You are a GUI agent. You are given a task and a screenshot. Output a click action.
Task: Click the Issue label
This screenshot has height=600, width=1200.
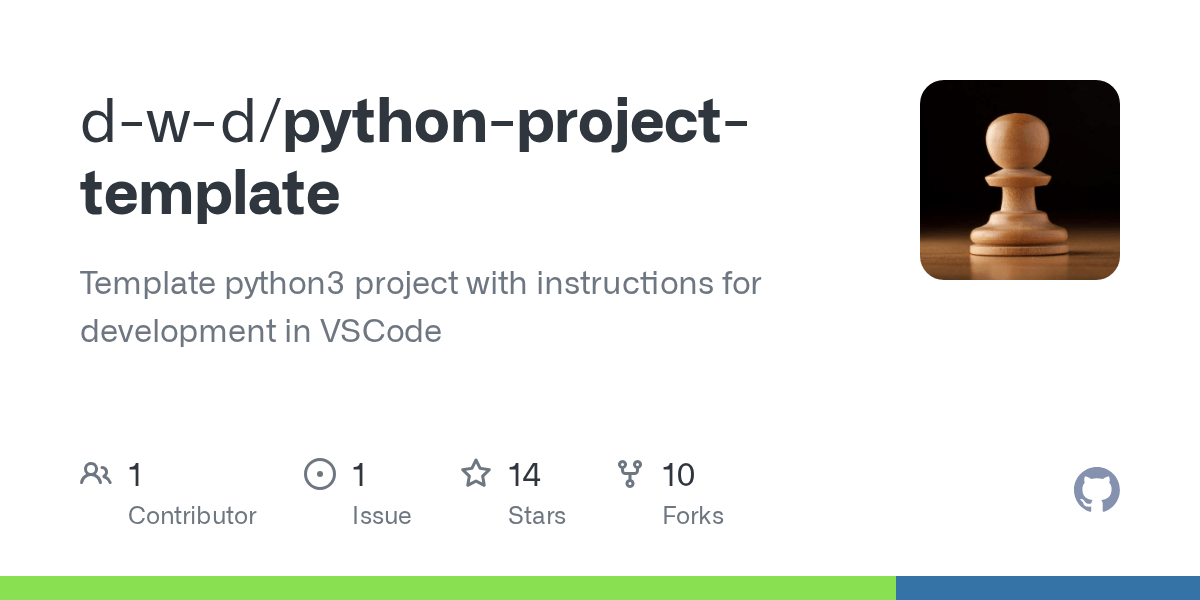point(382,516)
